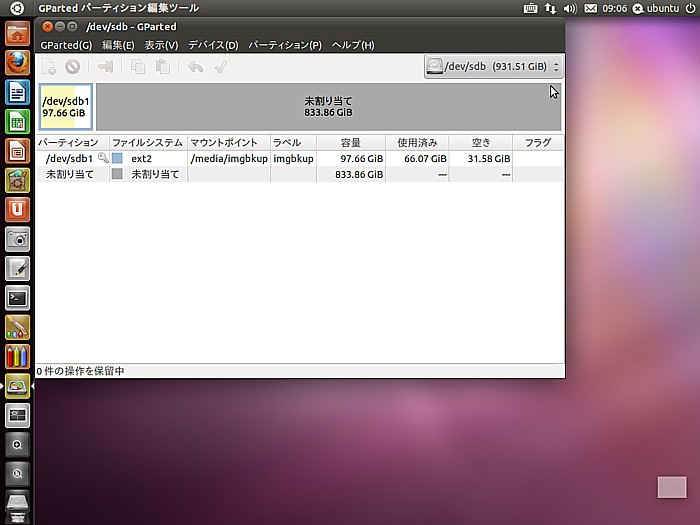The height and width of the screenshot is (525, 700).
Task: Open the Terminal launcher icon
Action: coord(17,298)
